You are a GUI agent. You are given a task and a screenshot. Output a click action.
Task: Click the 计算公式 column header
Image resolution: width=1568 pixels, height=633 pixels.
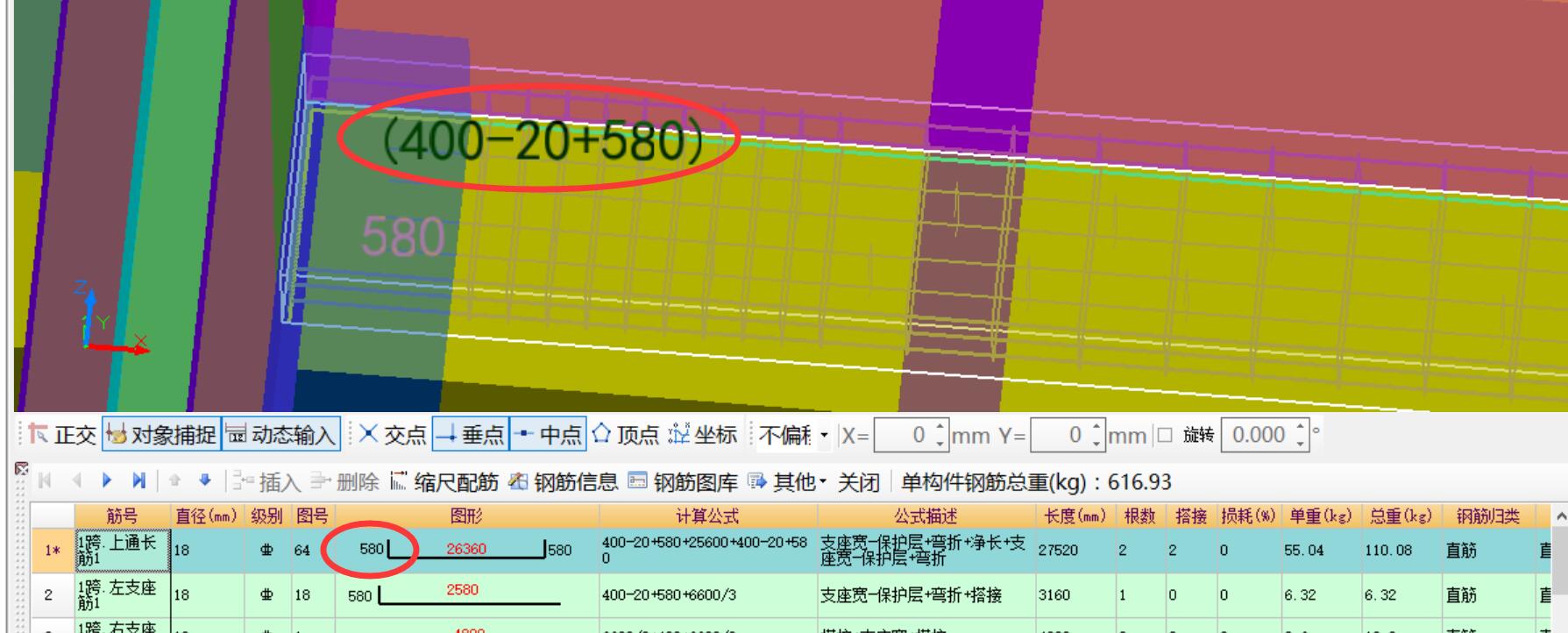click(x=708, y=516)
